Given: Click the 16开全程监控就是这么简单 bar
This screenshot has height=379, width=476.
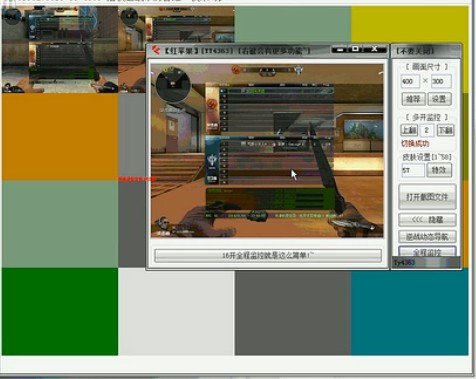Looking at the screenshot, I should [268, 256].
